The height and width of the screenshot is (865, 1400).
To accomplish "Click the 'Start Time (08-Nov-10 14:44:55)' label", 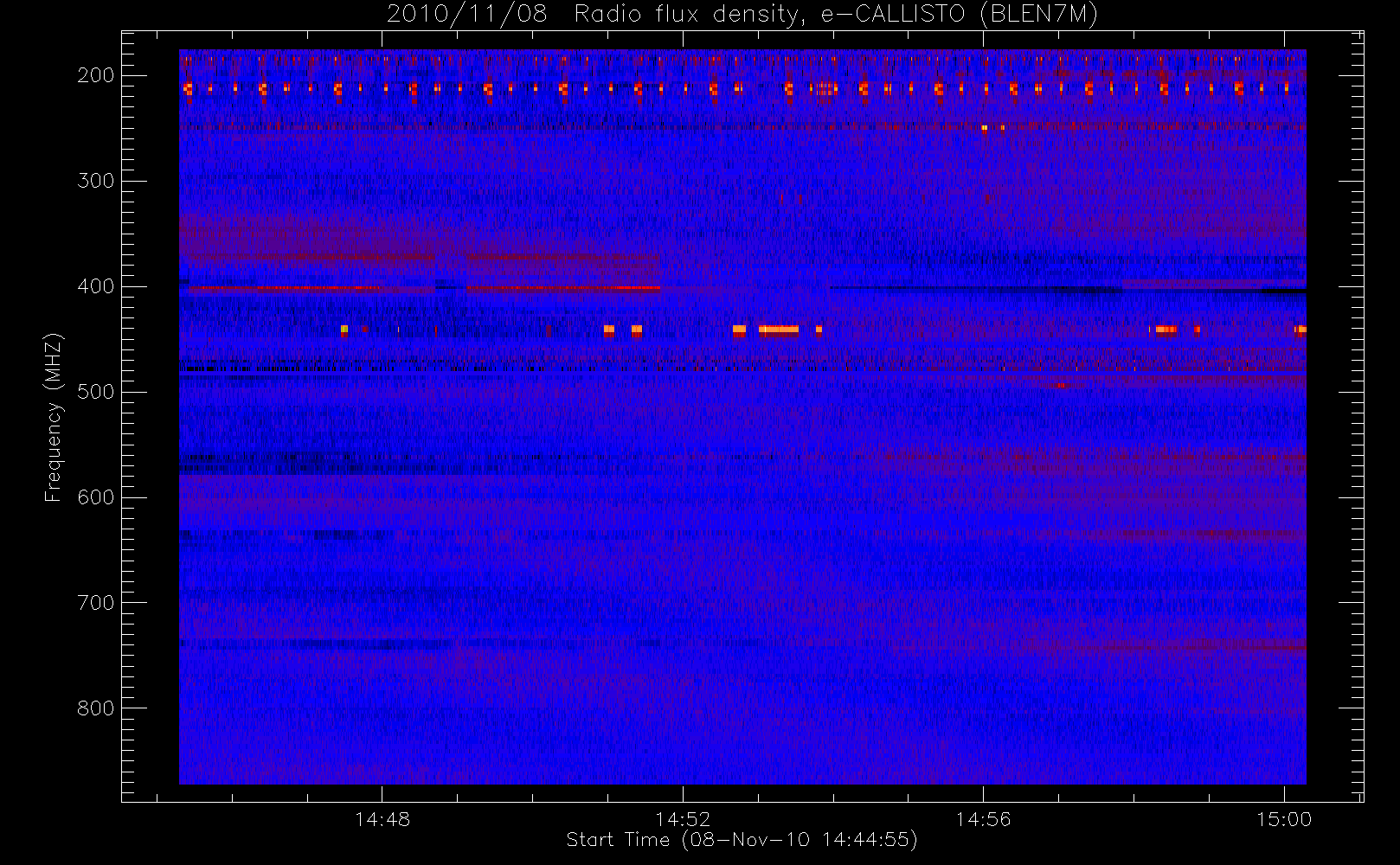I will coord(742,840).
